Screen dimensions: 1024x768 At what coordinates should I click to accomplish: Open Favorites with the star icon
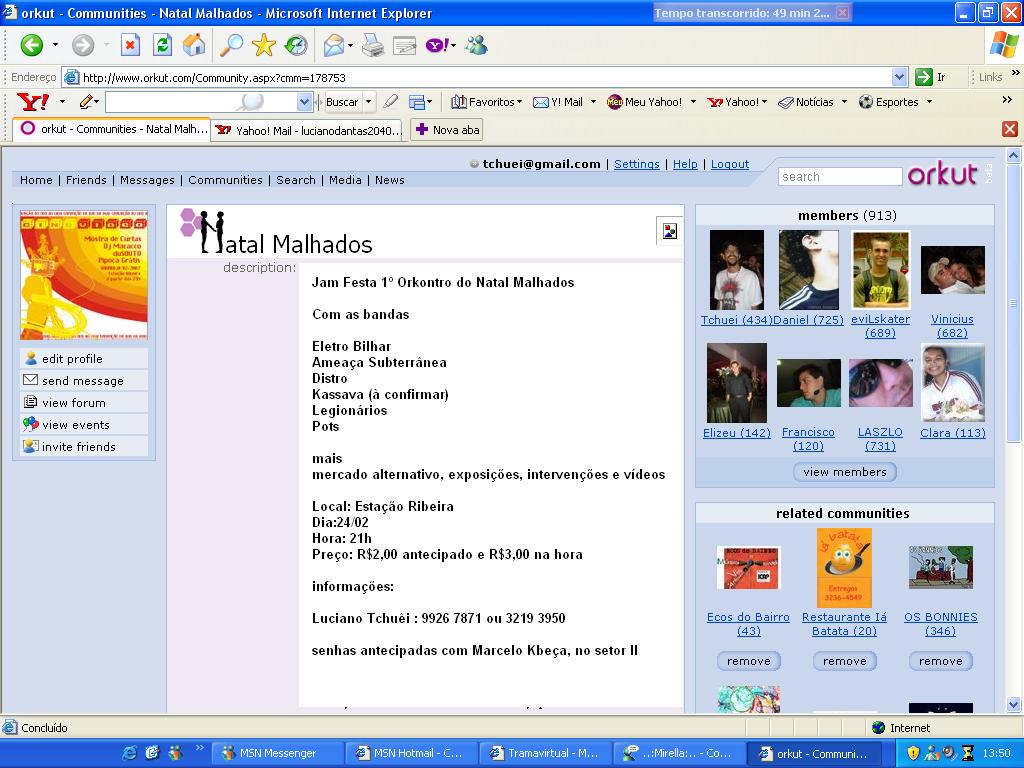[x=264, y=45]
